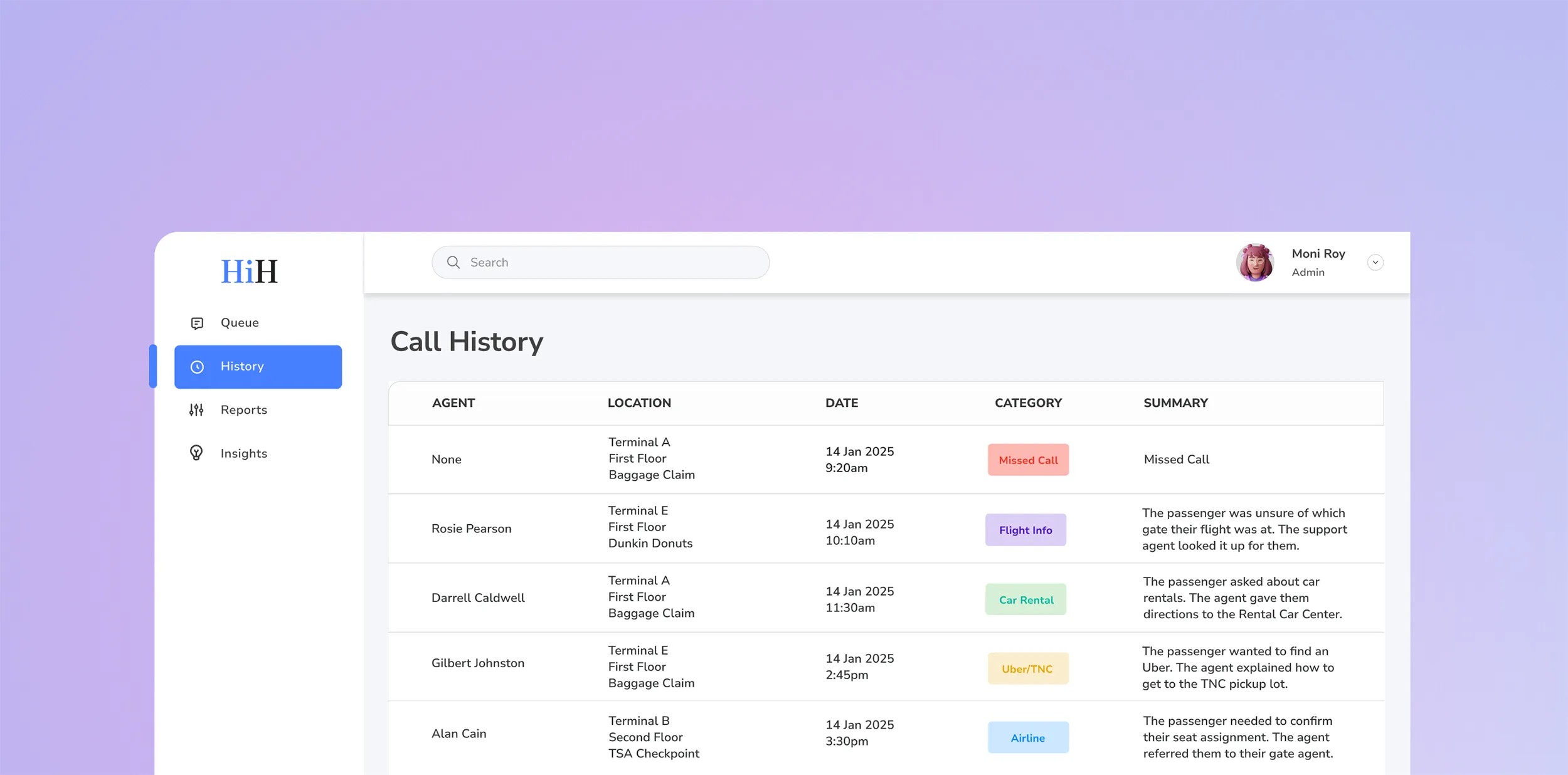
Task: Open Moni Roy's avatar picture
Action: (1255, 263)
